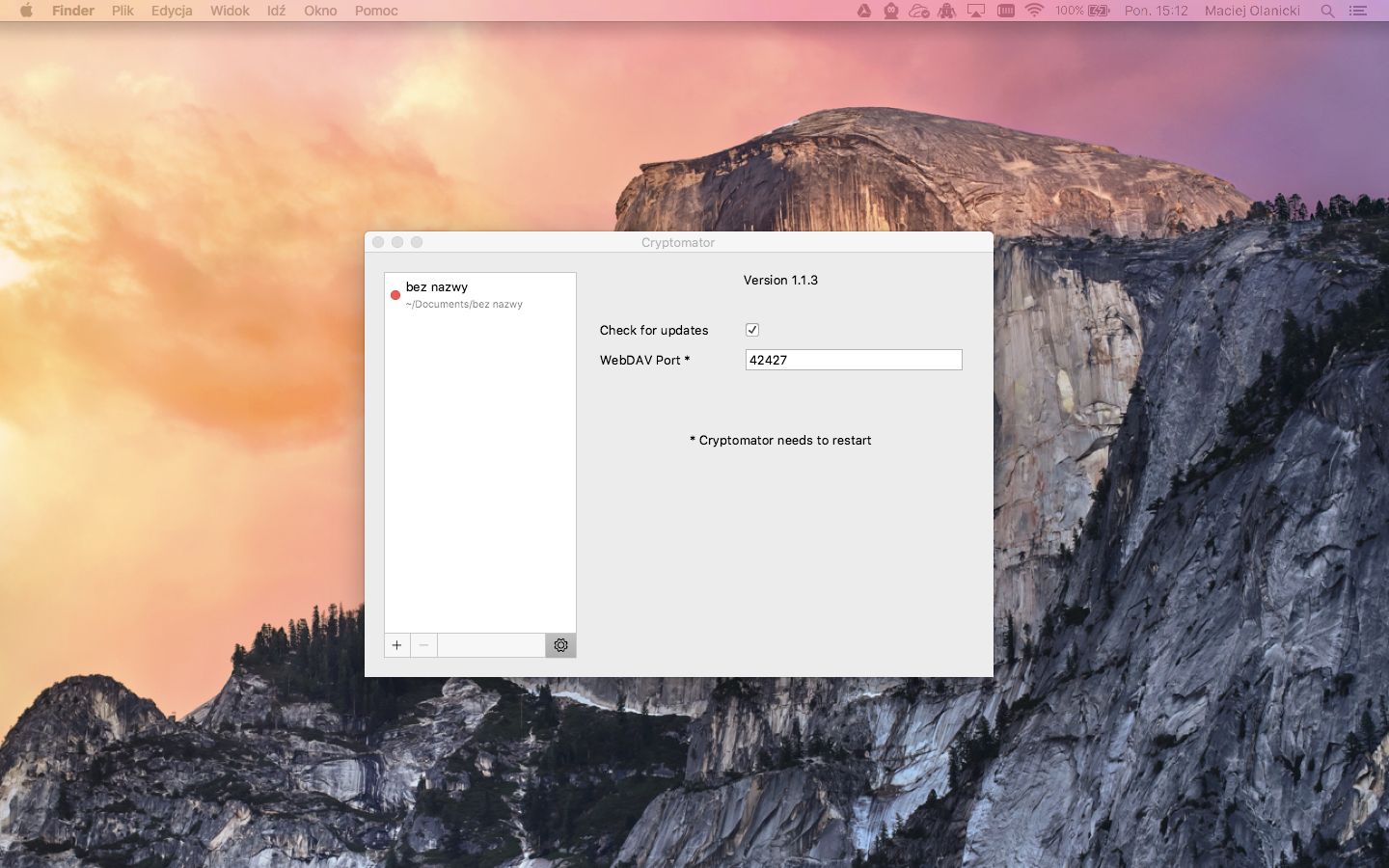Click the clock showing Pon. 15:12
Image resolution: width=1389 pixels, height=868 pixels.
point(1157,11)
